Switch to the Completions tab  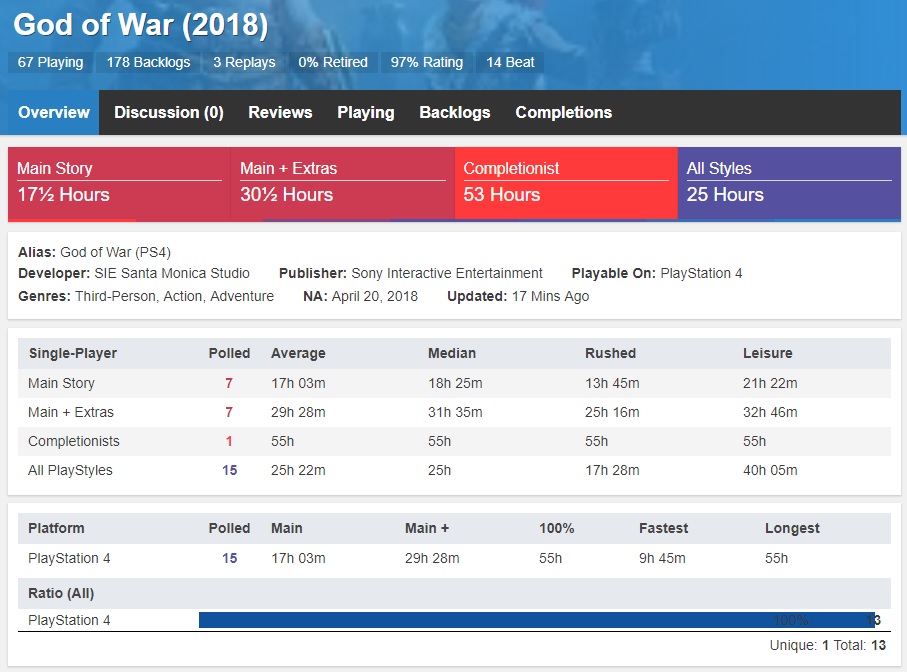click(563, 112)
